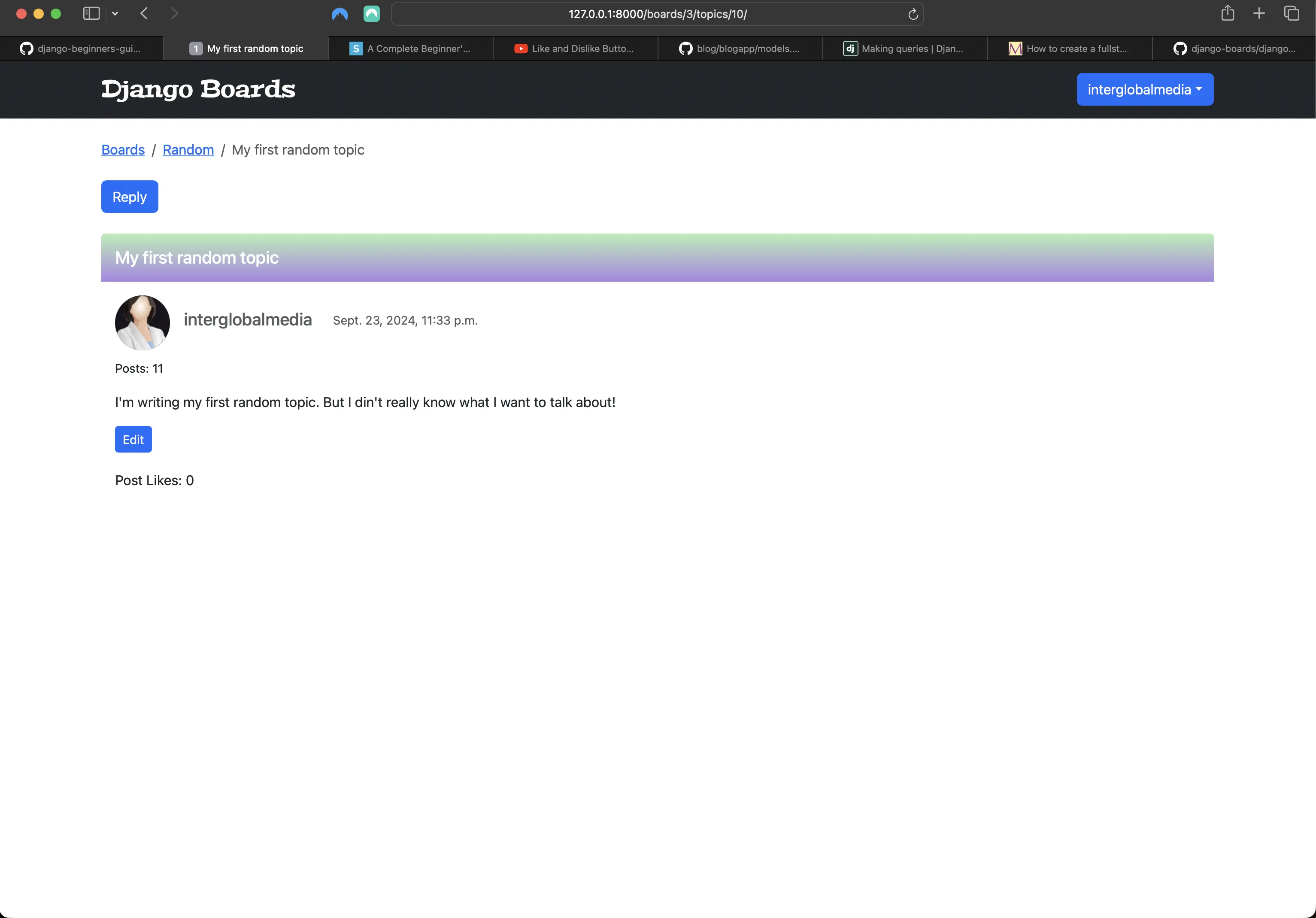Viewport: 1316px width, 918px height.
Task: Open the blue NordVPN extension icon
Action: (x=340, y=14)
